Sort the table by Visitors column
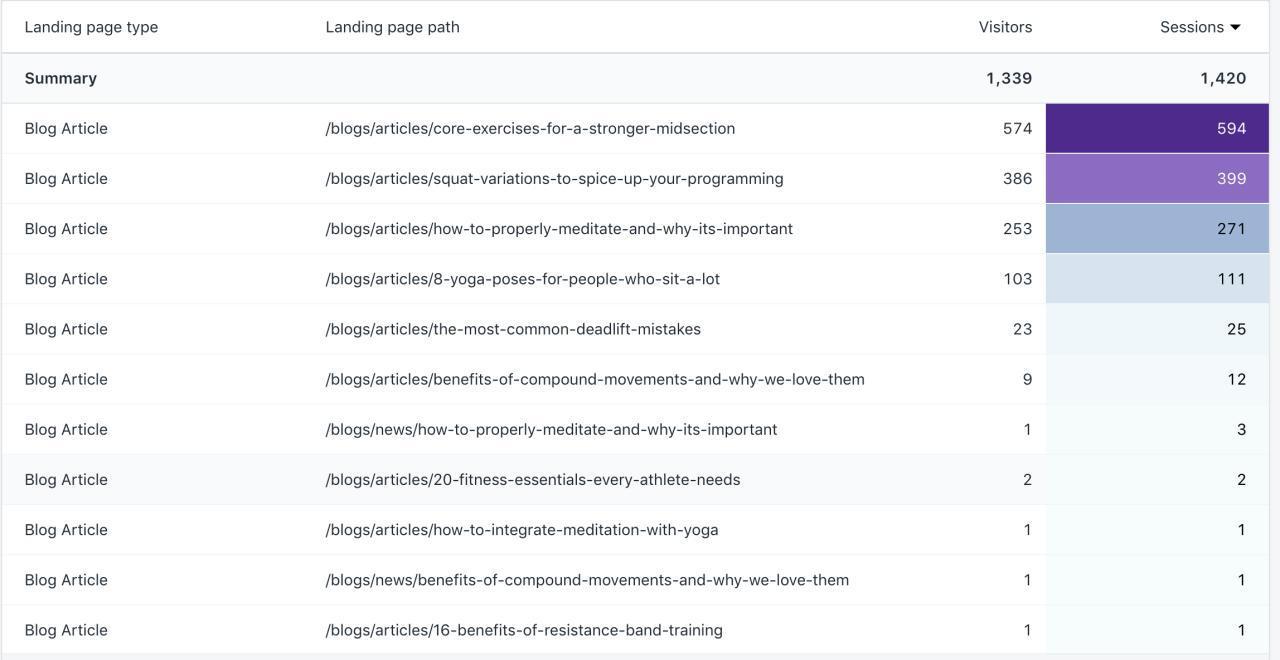 click(x=1004, y=27)
